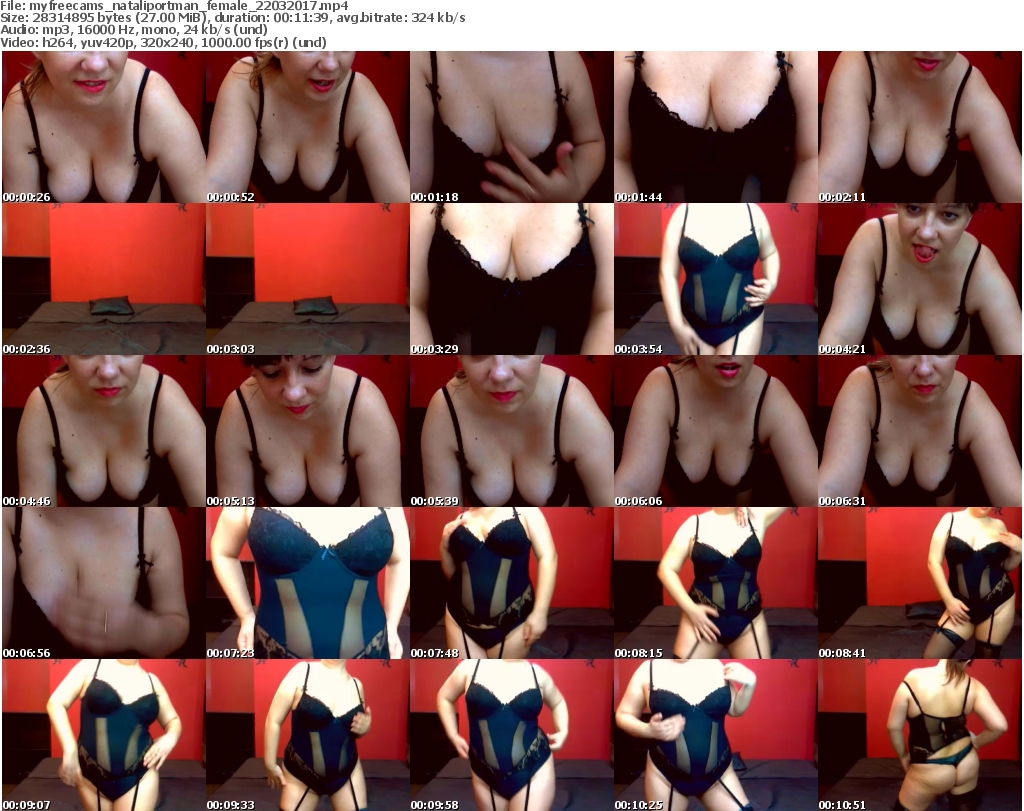Open the frame at 00:10:25

[715, 735]
